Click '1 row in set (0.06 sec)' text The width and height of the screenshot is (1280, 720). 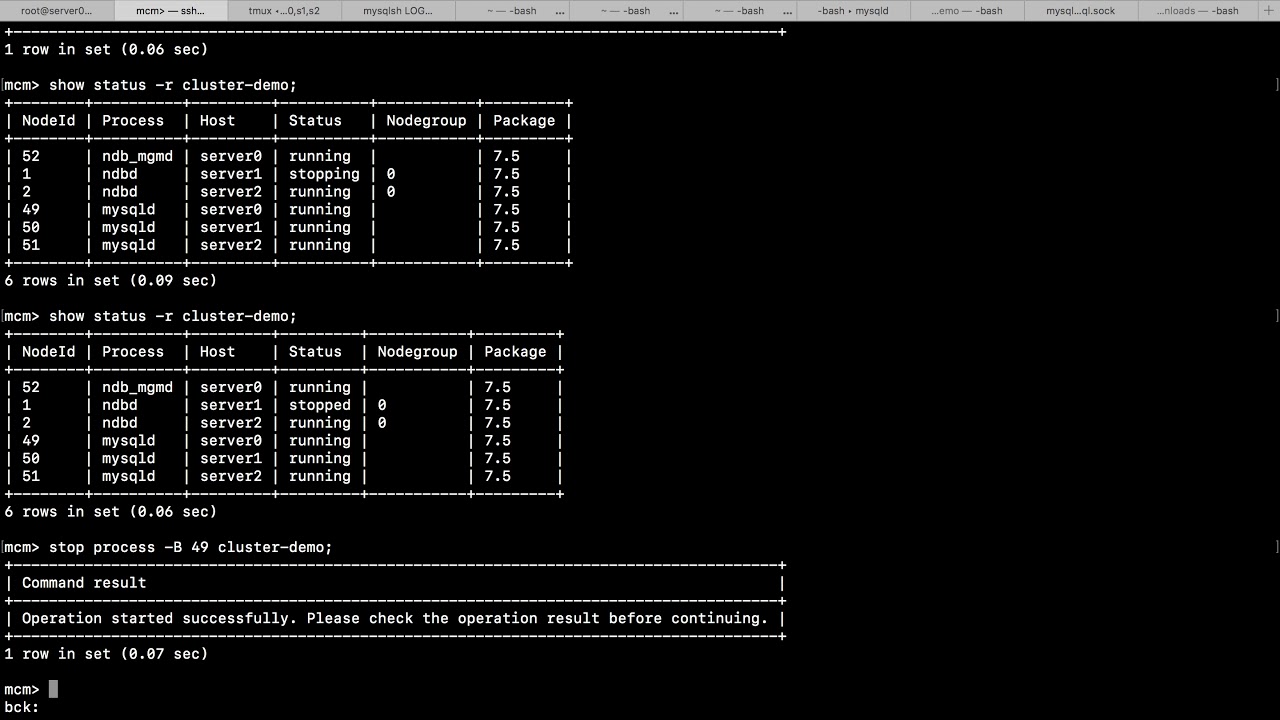click(106, 49)
